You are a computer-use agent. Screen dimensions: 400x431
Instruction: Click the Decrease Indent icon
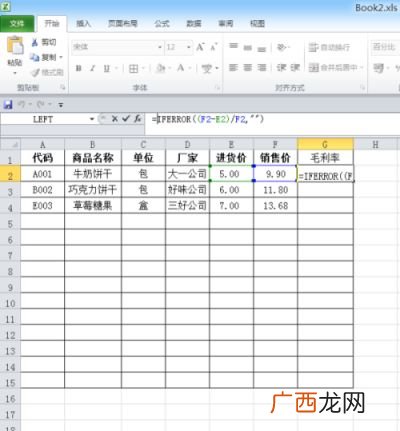(281, 68)
